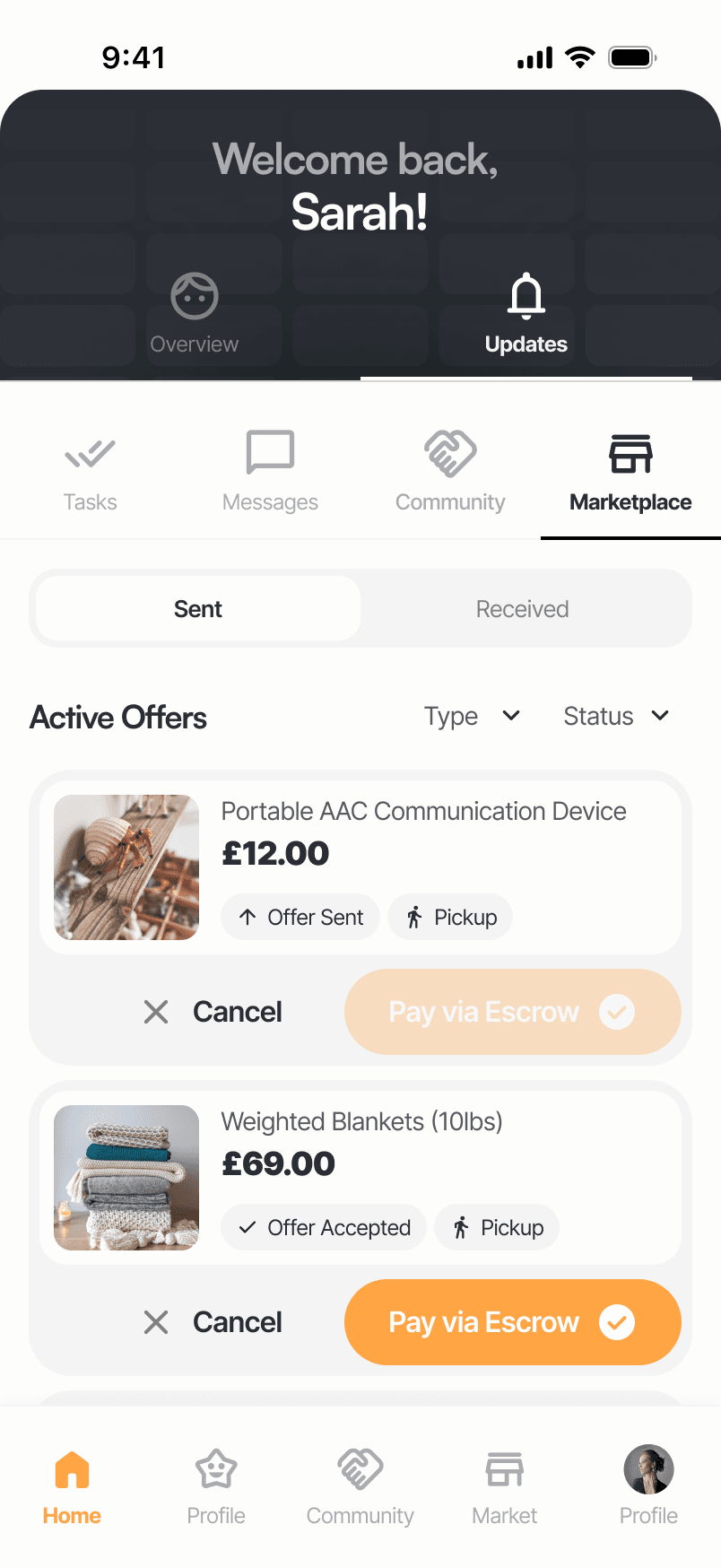The height and width of the screenshot is (1568, 721).
Task: Pay via Escrow for Weighted Blankets
Action: (x=512, y=1322)
